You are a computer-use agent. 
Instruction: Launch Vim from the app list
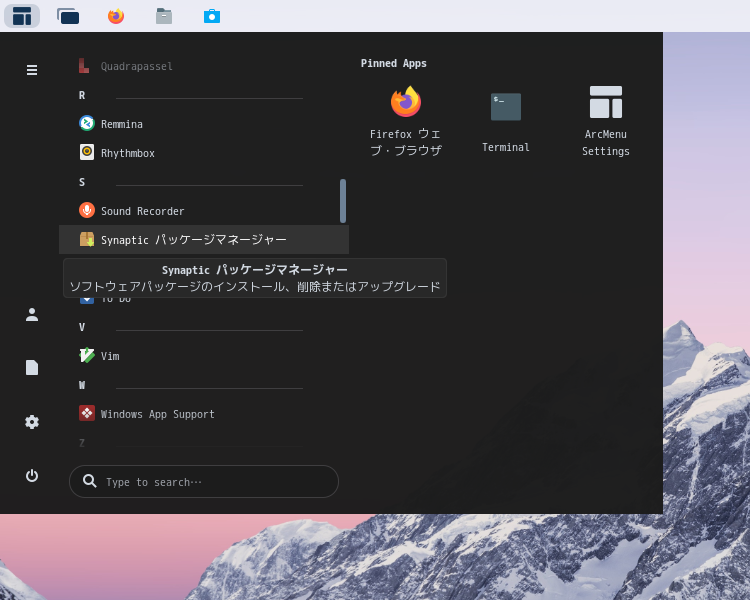coord(204,356)
